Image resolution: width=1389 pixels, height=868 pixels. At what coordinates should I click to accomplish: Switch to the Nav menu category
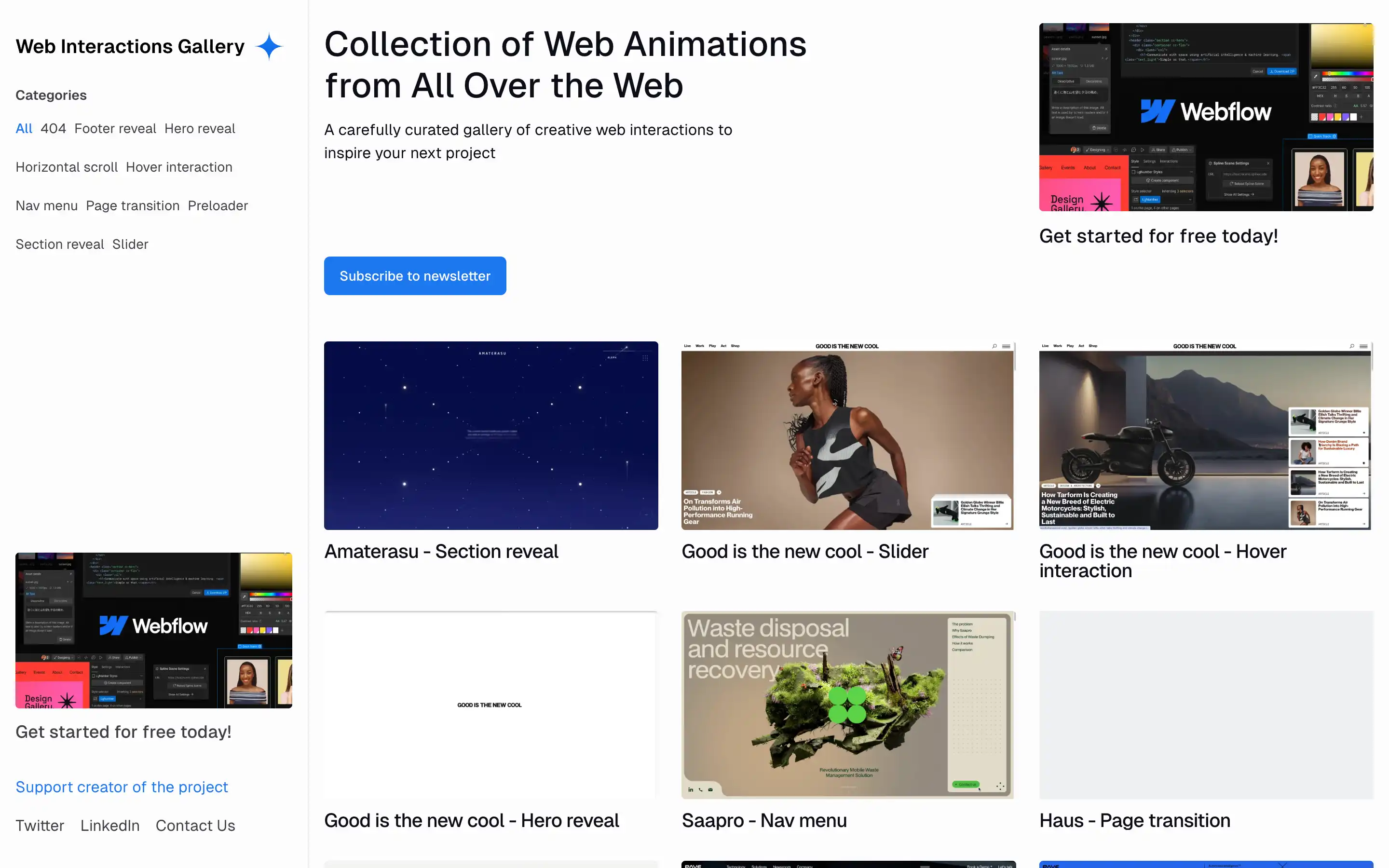click(46, 205)
